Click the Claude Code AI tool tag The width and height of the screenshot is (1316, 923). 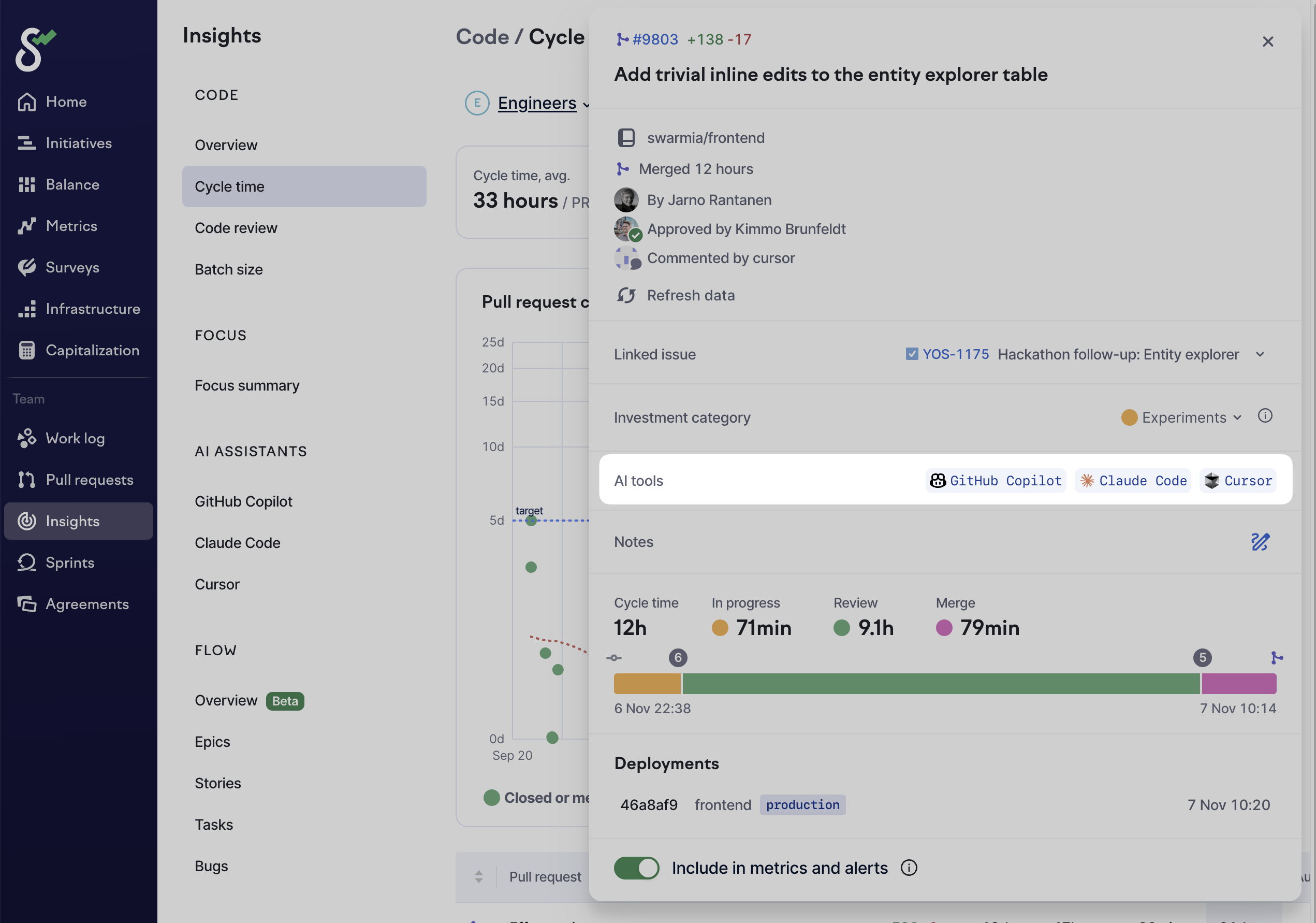(1133, 481)
